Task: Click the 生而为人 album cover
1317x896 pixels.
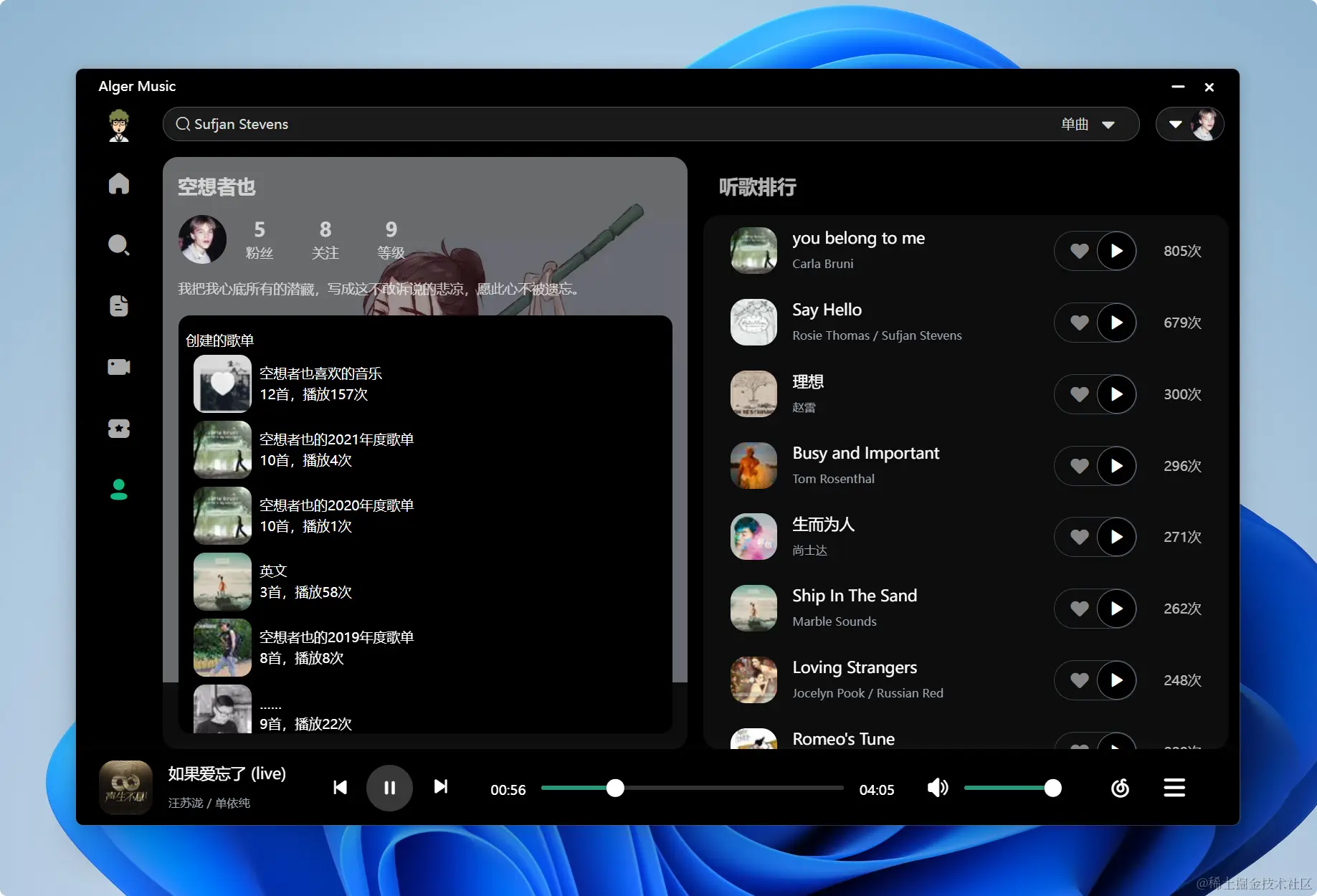Action: [753, 537]
